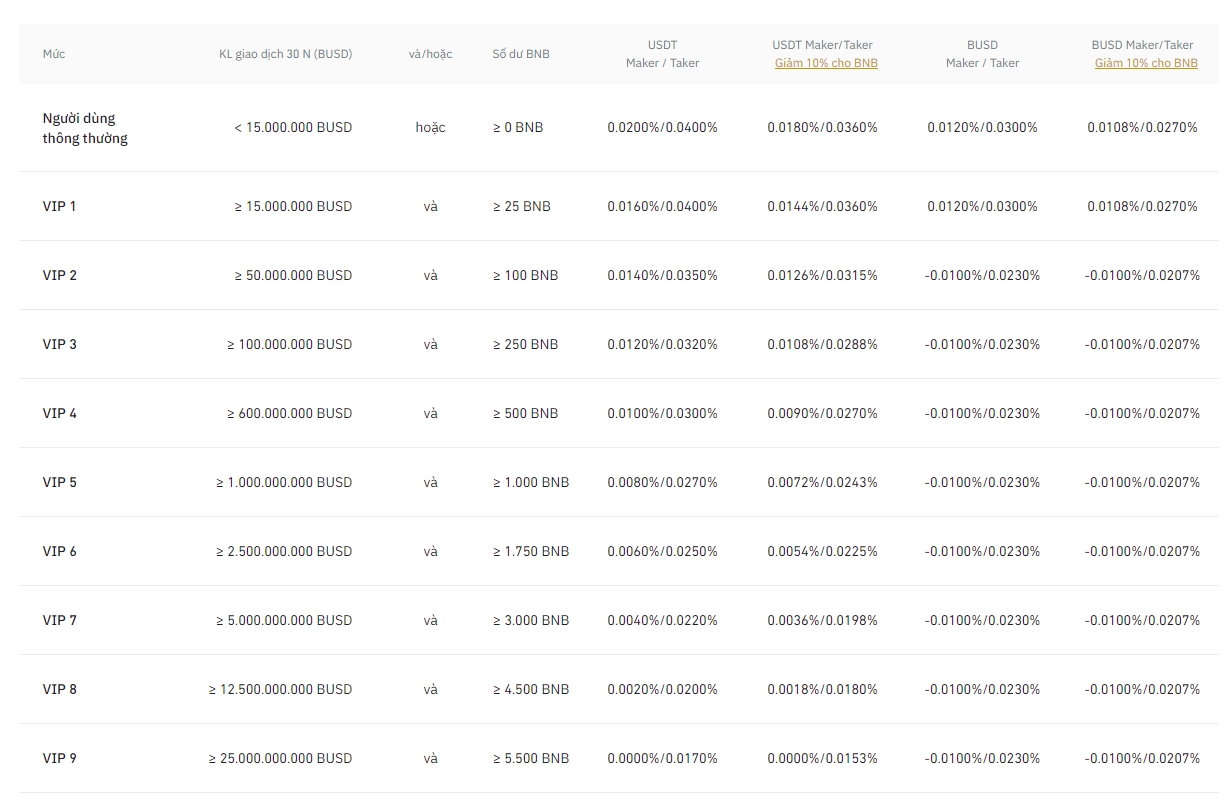Click the 'VIP 2' row label
Viewport: 1229px width, 800px height.
tap(59, 275)
